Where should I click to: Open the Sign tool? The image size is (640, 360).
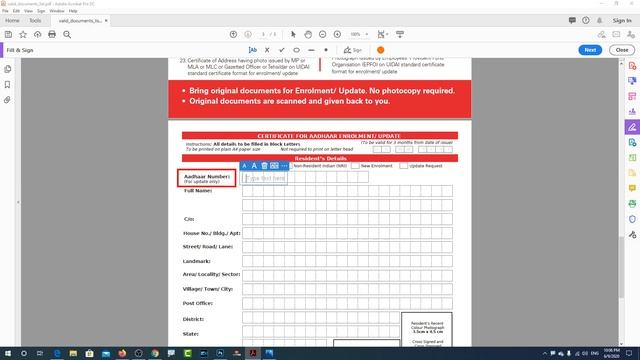tap(353, 50)
